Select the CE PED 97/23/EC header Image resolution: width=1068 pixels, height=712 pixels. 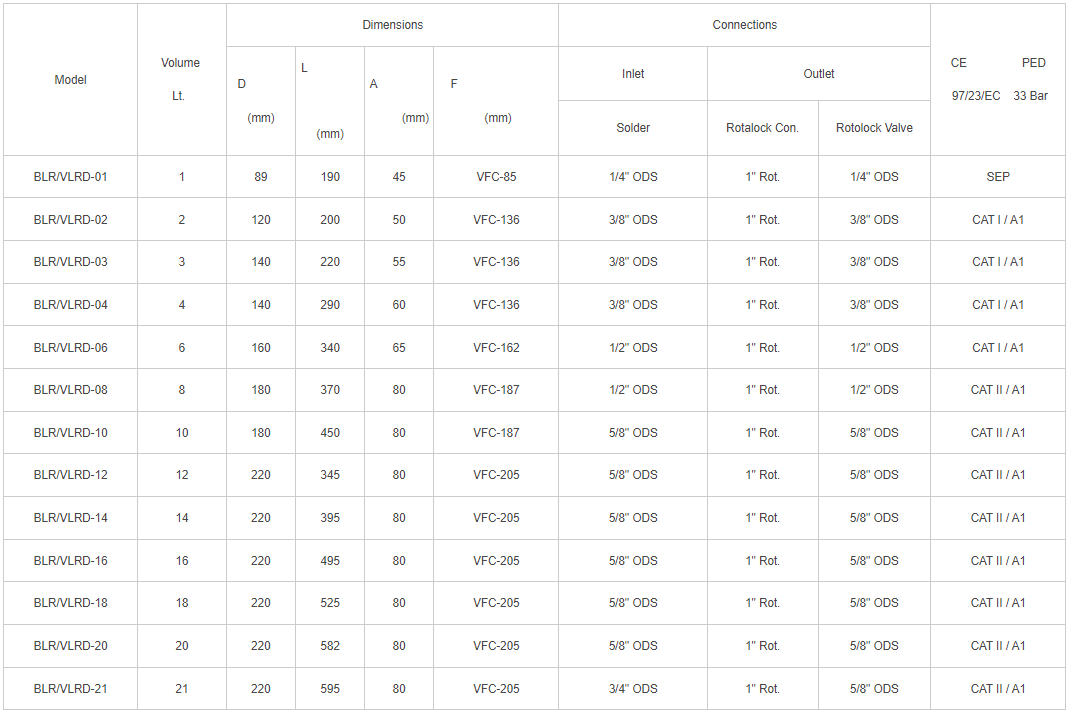click(x=998, y=80)
